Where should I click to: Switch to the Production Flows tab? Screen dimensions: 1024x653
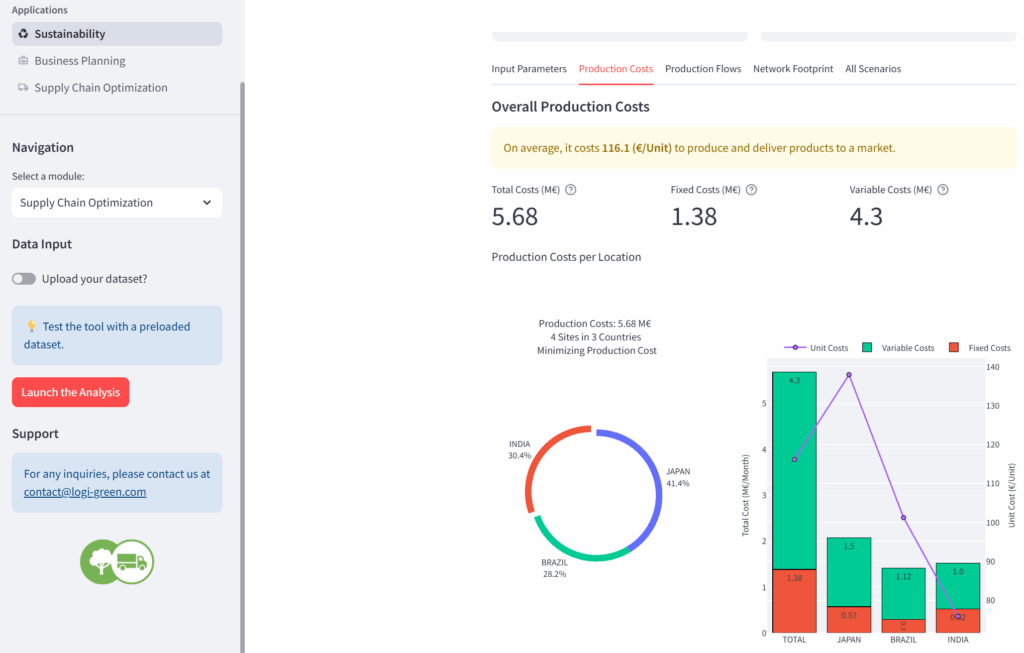pyautogui.click(x=703, y=69)
